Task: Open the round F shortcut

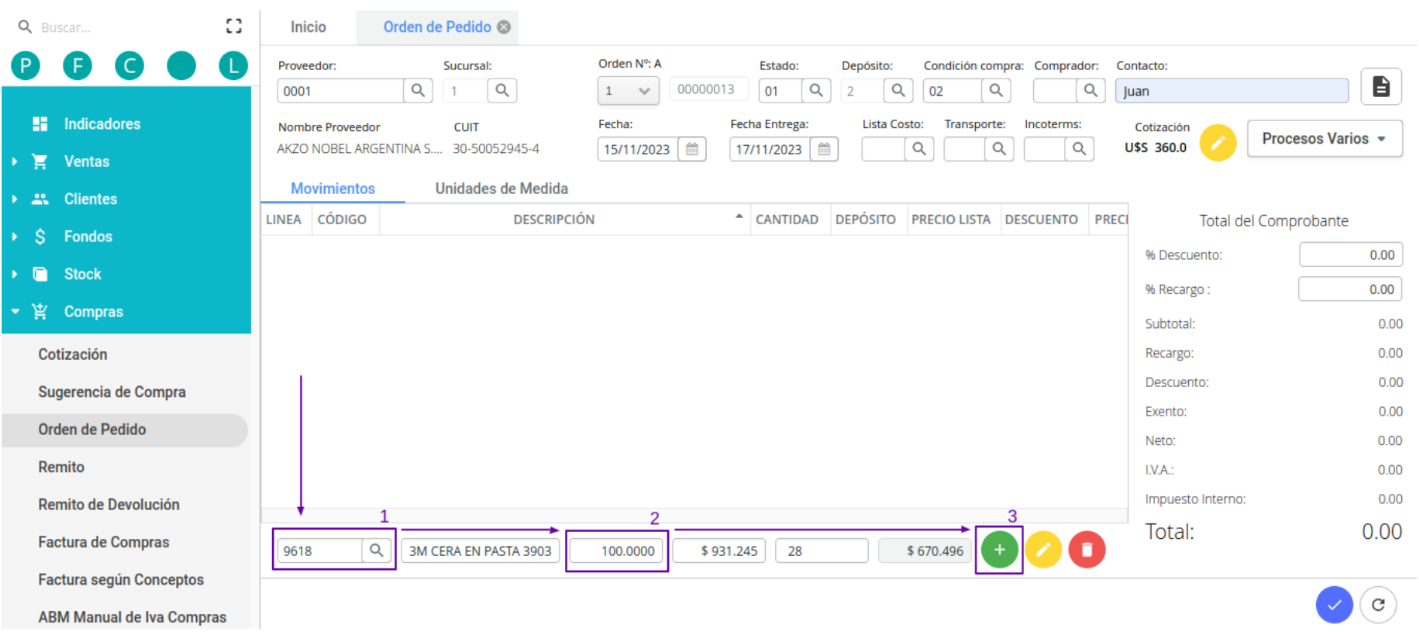Action: (x=77, y=66)
